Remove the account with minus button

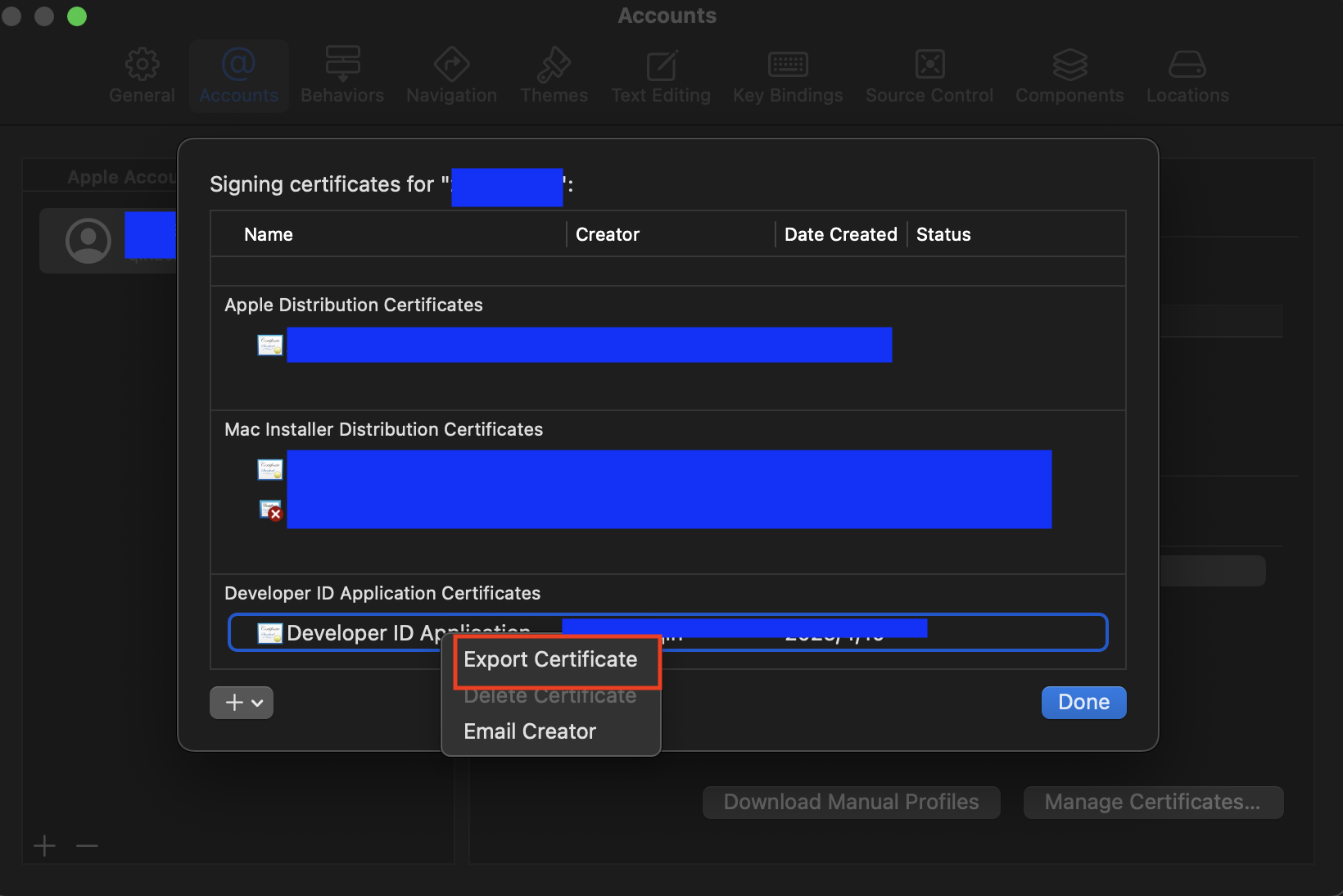point(87,845)
